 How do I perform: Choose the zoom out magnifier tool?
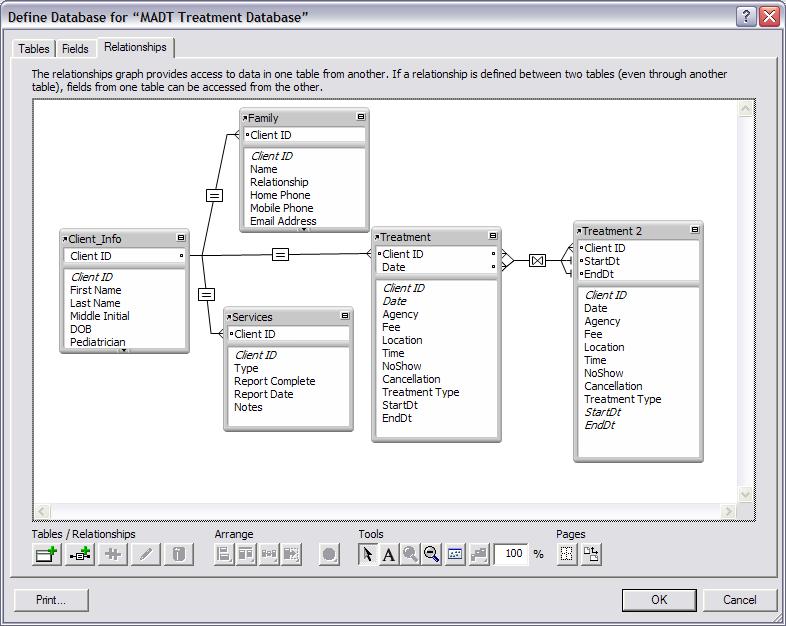pos(432,554)
